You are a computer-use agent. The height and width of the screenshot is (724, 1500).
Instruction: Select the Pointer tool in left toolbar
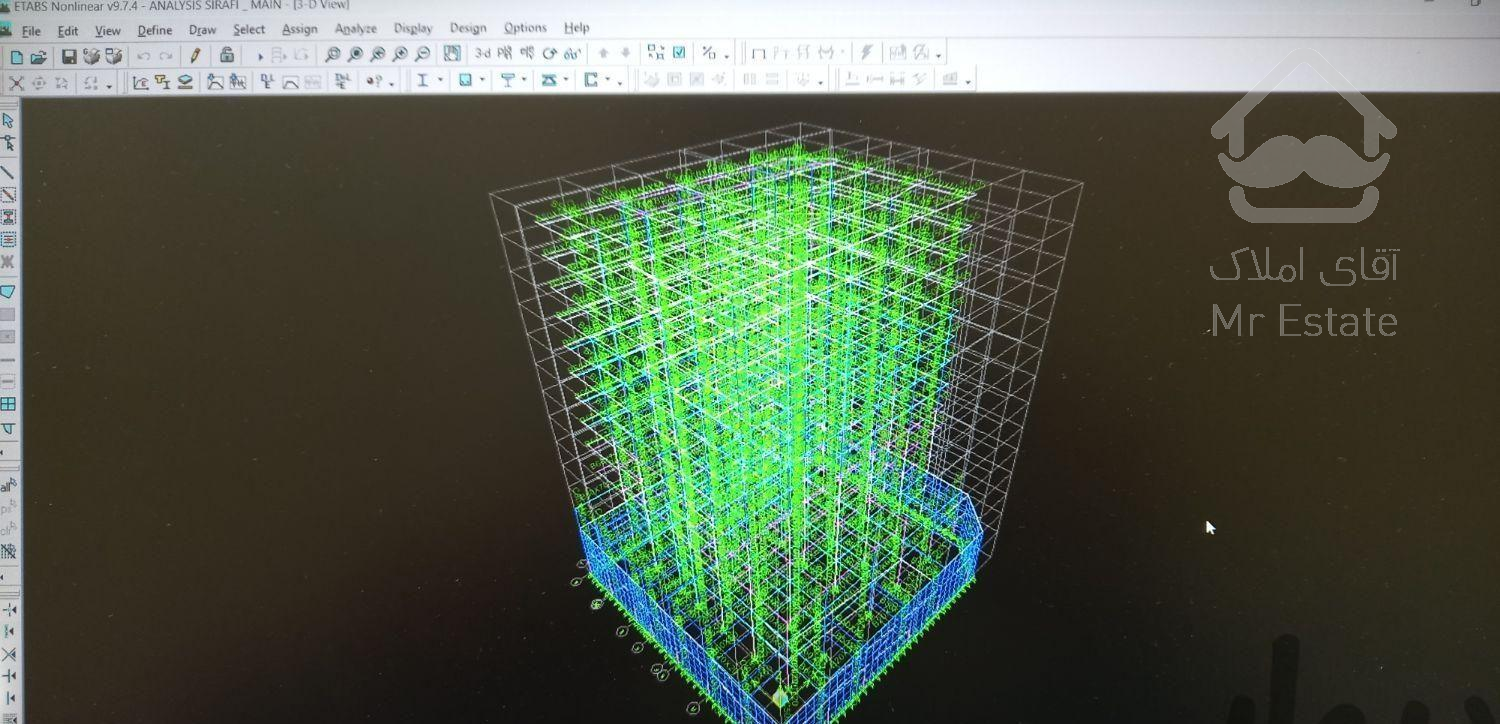[8, 121]
